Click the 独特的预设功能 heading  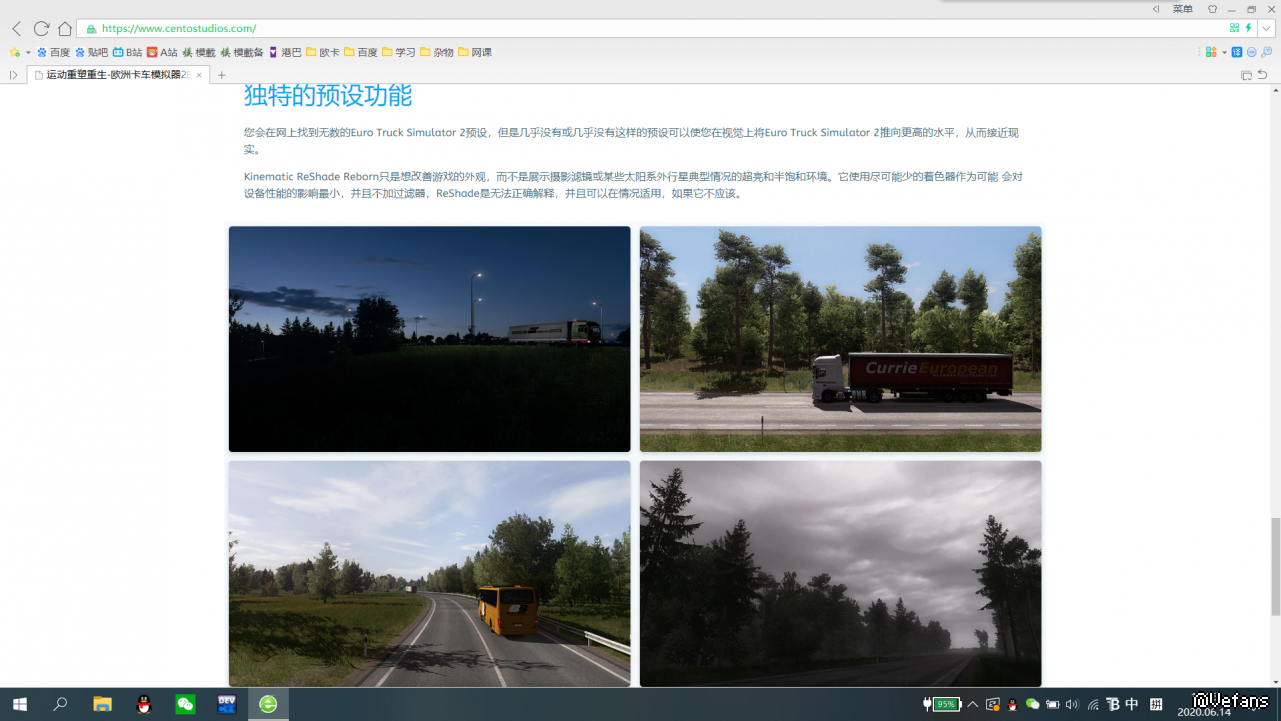click(328, 96)
